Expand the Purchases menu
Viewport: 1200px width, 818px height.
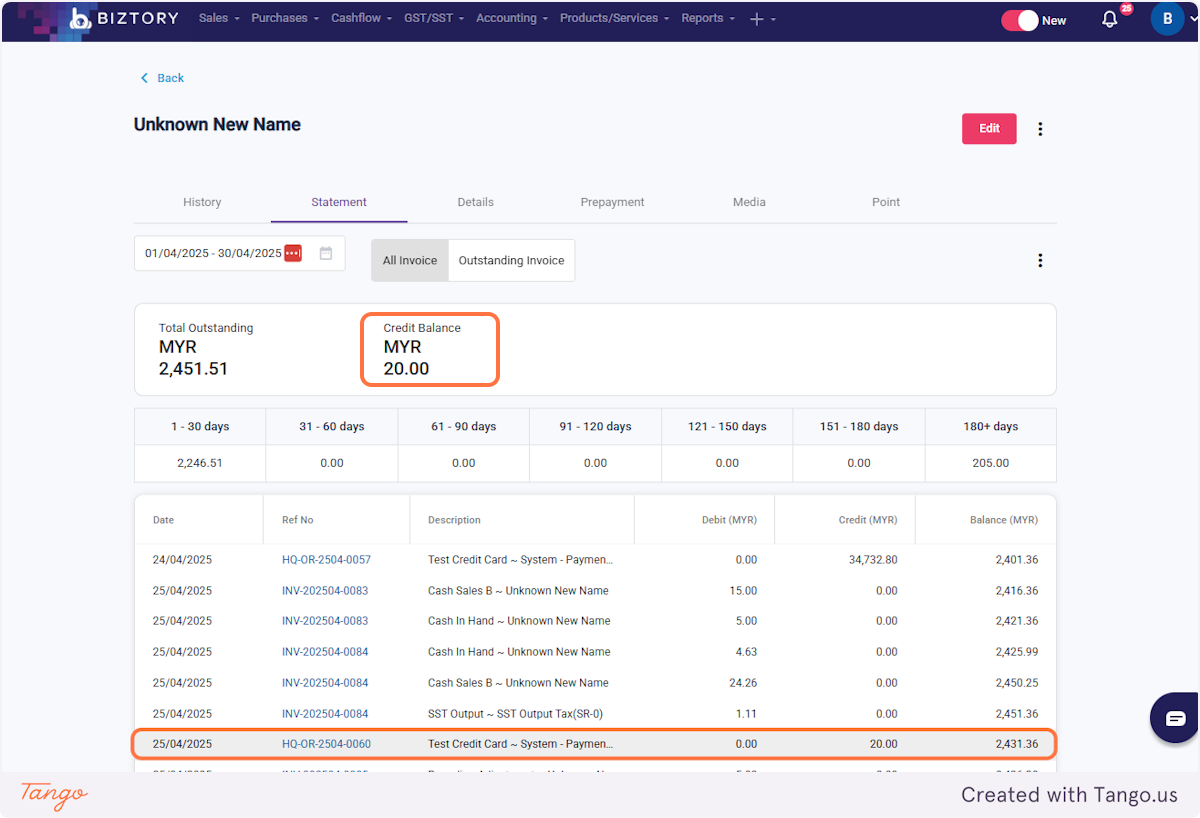coord(285,18)
